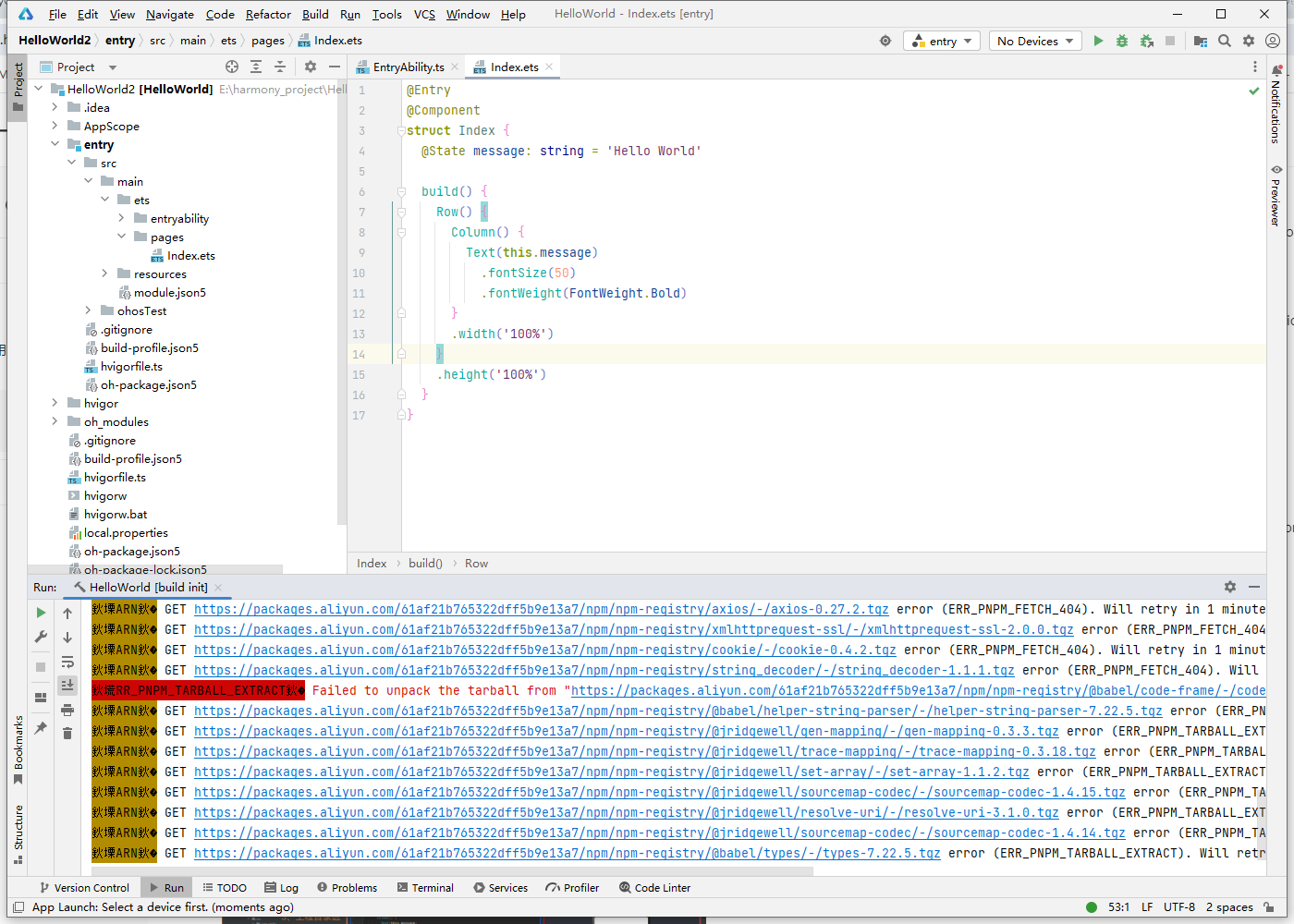Click UTF-8 encoding in status bar
Viewport: 1294px width, 924px height.
pos(1179,906)
